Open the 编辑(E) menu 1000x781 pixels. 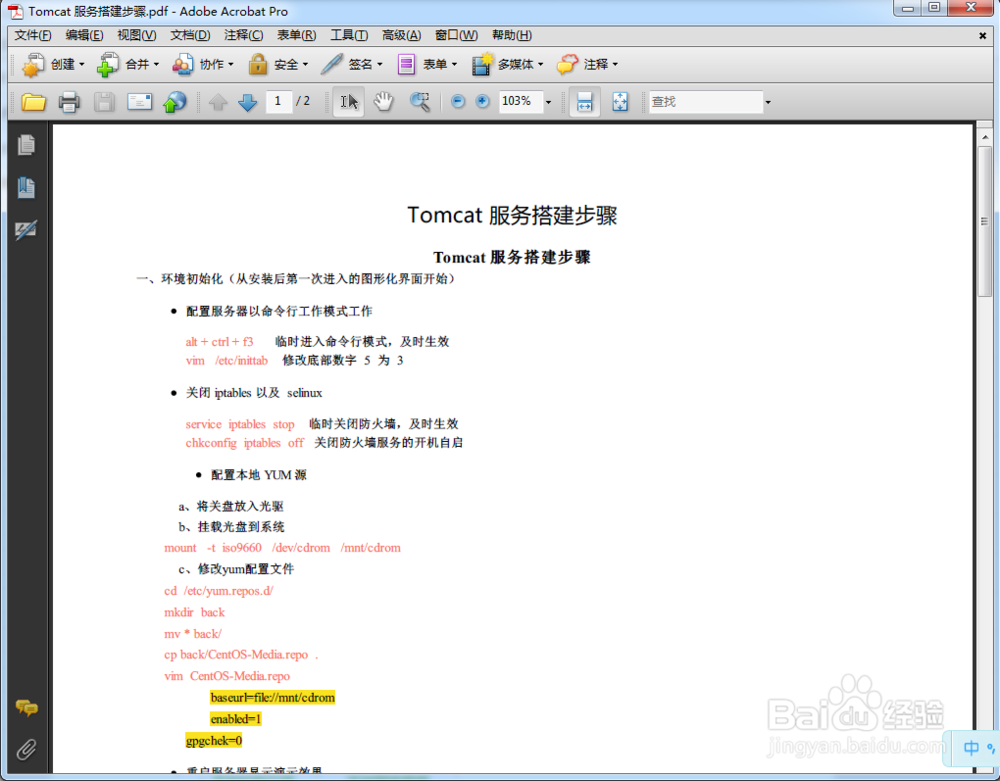(84, 35)
